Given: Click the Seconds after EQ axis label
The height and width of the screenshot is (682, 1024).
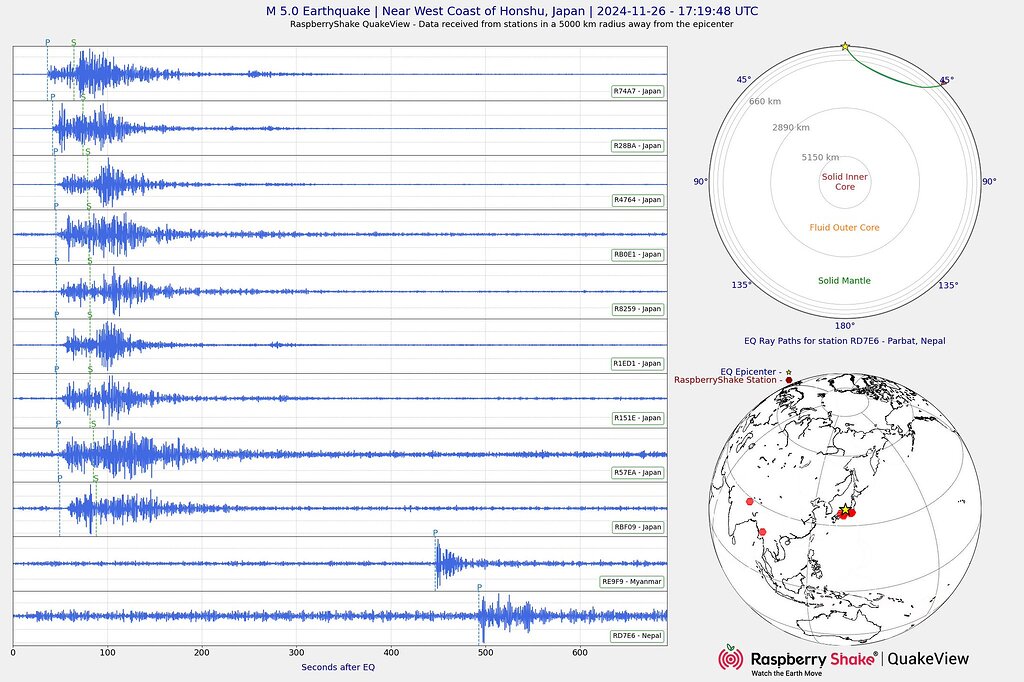Looking at the screenshot, I should pyautogui.click(x=339, y=667).
